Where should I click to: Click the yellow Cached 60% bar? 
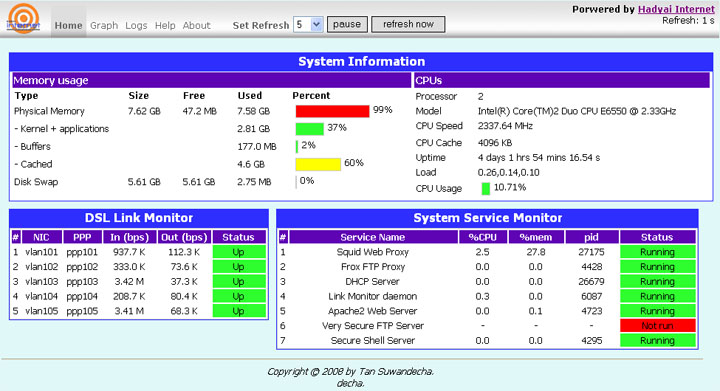point(318,164)
